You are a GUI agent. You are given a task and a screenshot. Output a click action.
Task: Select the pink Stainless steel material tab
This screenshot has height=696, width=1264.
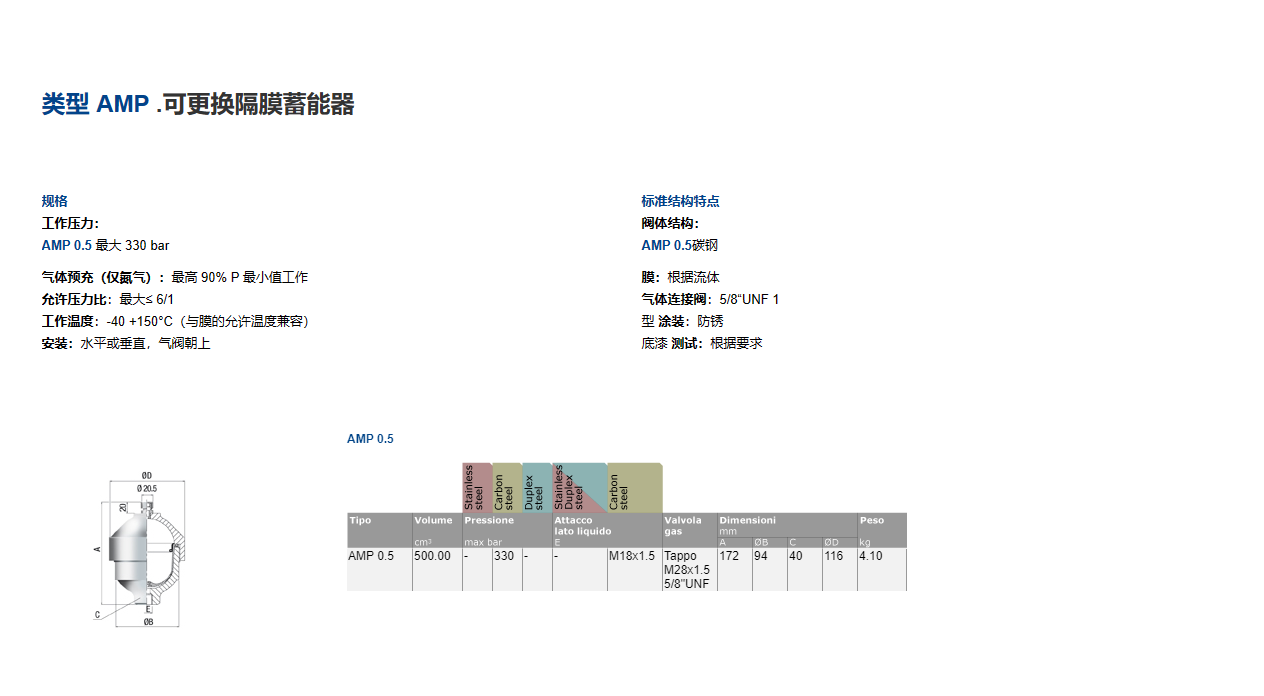click(x=476, y=488)
